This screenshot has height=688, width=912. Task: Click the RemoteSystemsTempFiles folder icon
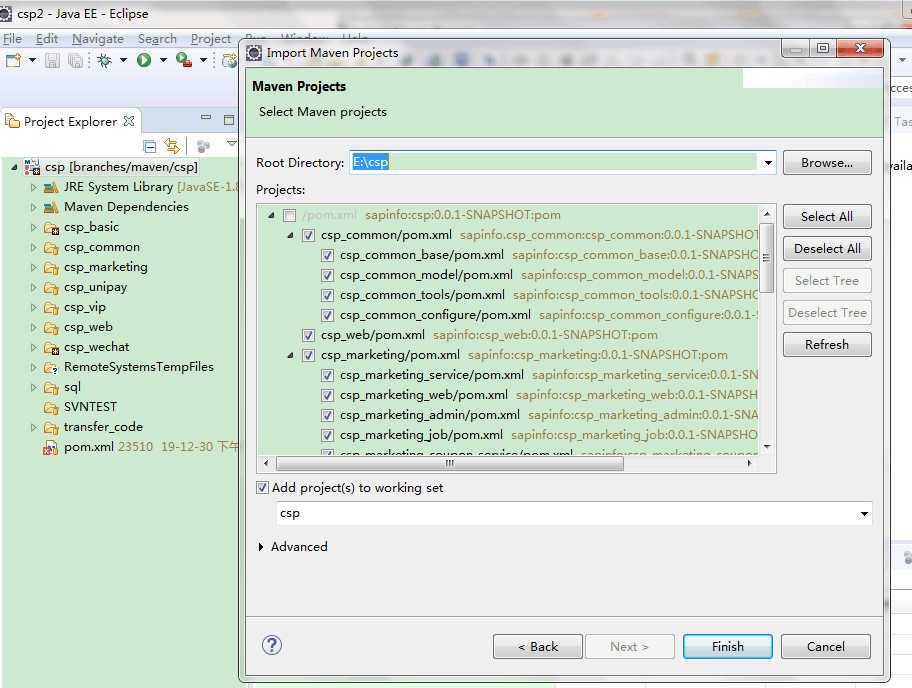pos(51,368)
